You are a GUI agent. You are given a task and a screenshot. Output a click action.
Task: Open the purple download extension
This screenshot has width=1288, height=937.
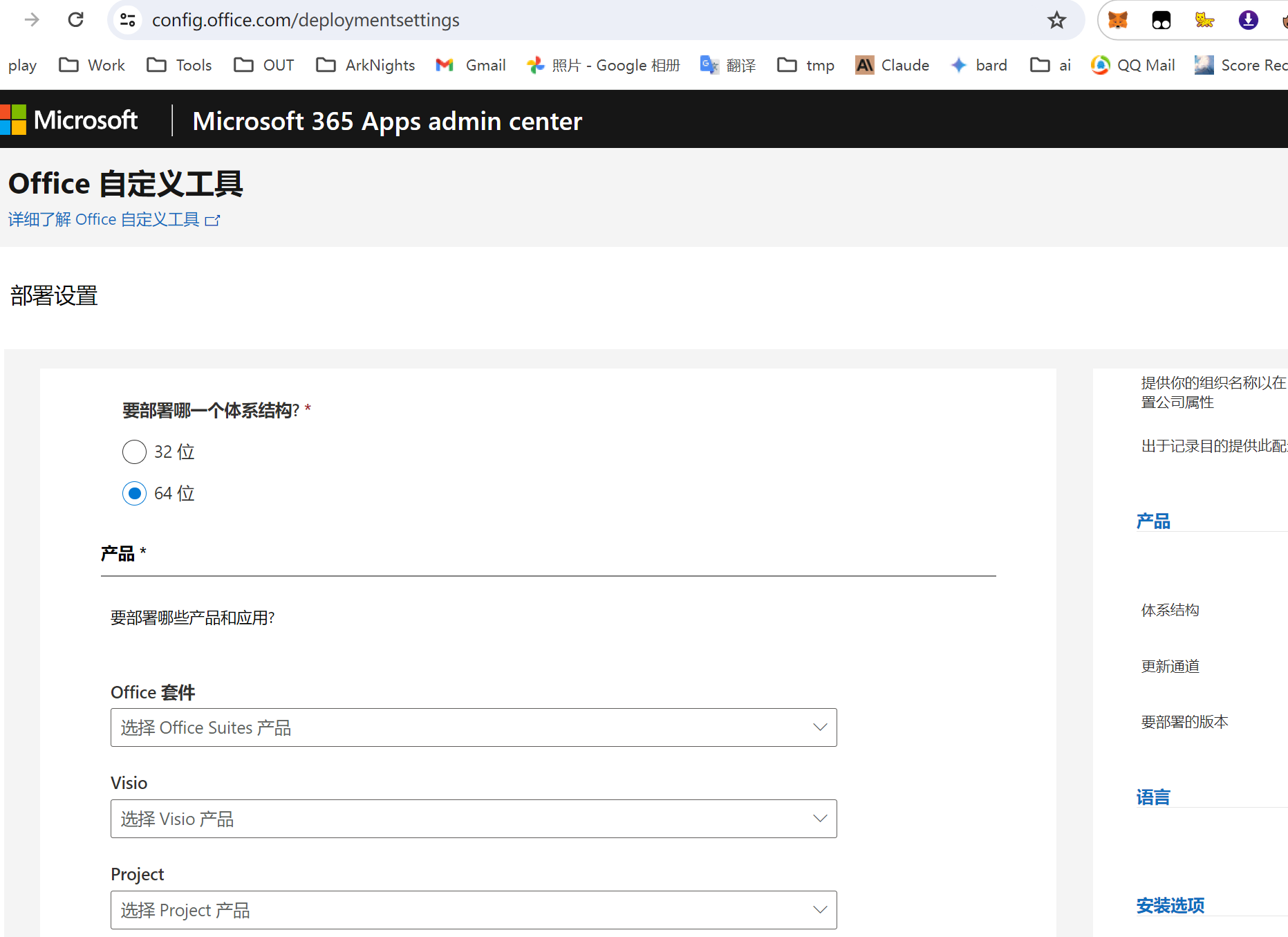tap(1248, 20)
